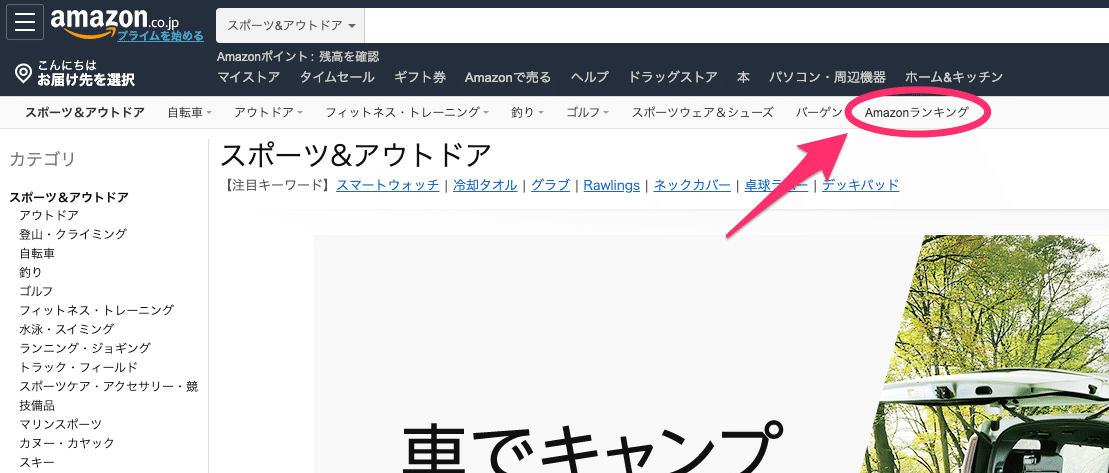
Task: Open Amazonで売る link
Action: coord(508,77)
